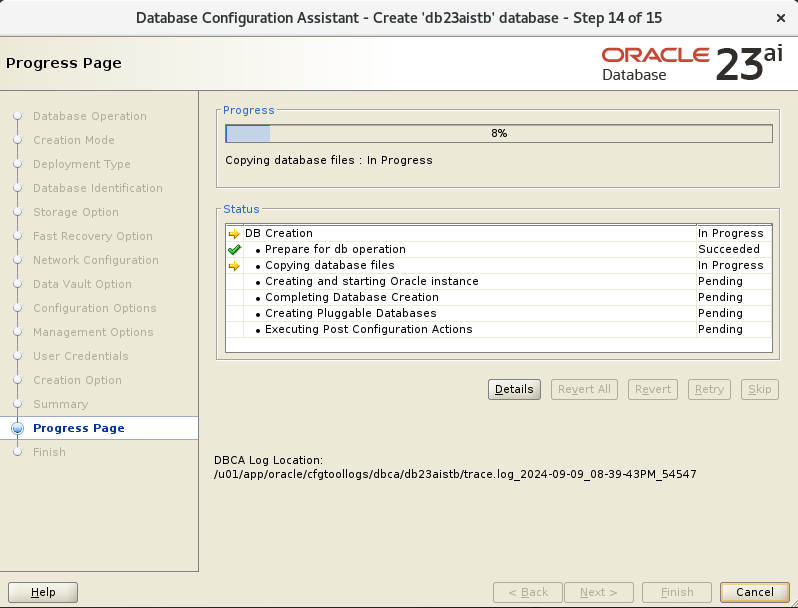Image resolution: width=798 pixels, height=608 pixels.
Task: Select Summary step in sidebar
Action: [x=61, y=404]
